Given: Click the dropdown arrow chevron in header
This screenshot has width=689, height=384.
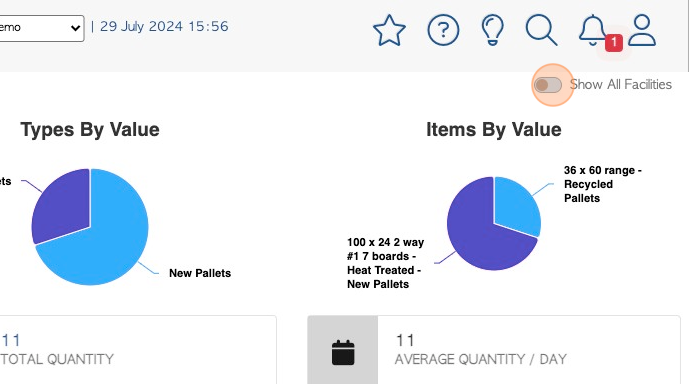Looking at the screenshot, I should 75,28.
